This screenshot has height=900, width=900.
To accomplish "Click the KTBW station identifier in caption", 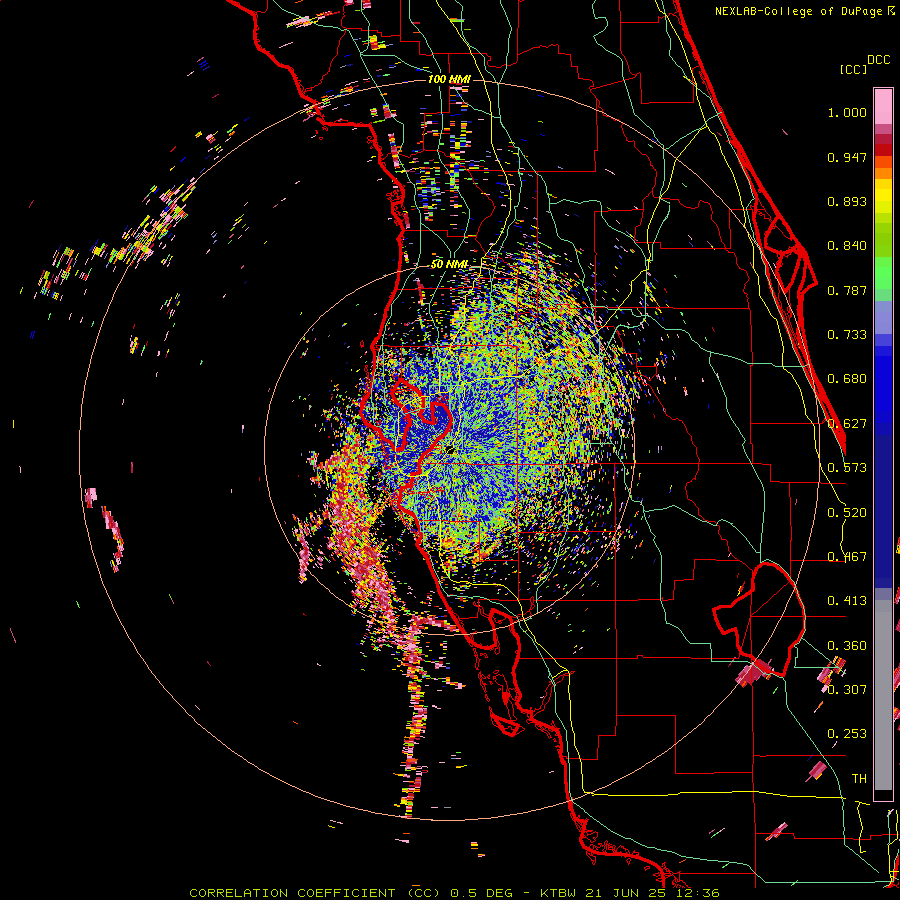I will point(560,893).
